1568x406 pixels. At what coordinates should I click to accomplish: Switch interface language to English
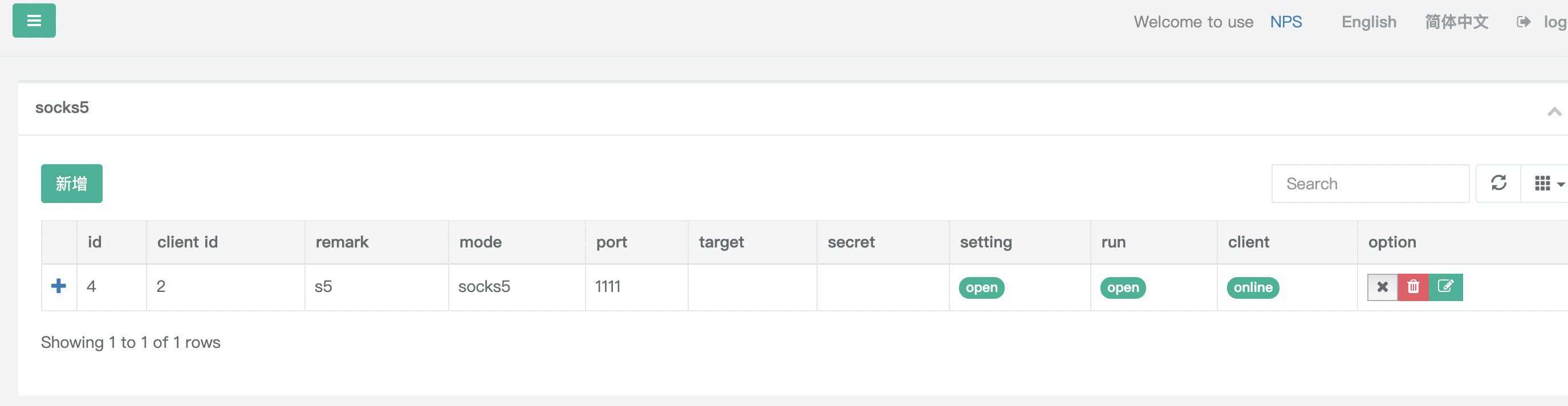(x=1369, y=21)
